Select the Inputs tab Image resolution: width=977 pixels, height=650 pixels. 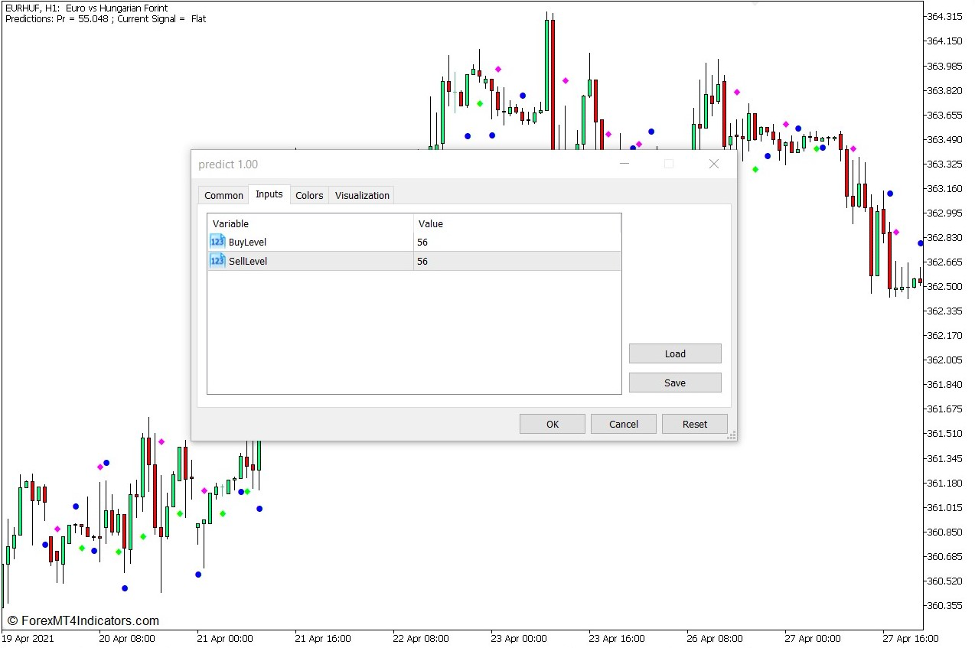click(269, 194)
